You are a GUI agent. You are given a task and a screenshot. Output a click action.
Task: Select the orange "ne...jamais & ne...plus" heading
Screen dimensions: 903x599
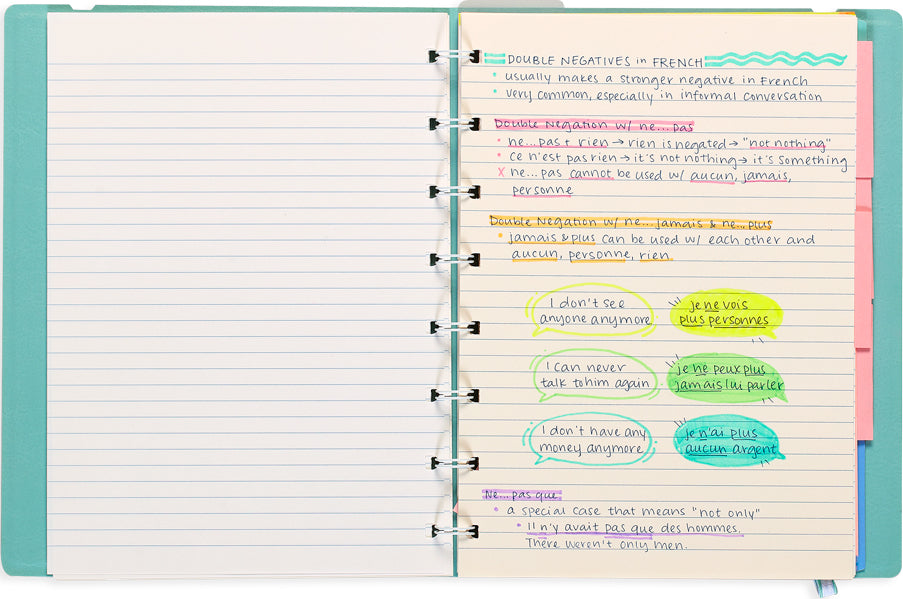tap(630, 223)
